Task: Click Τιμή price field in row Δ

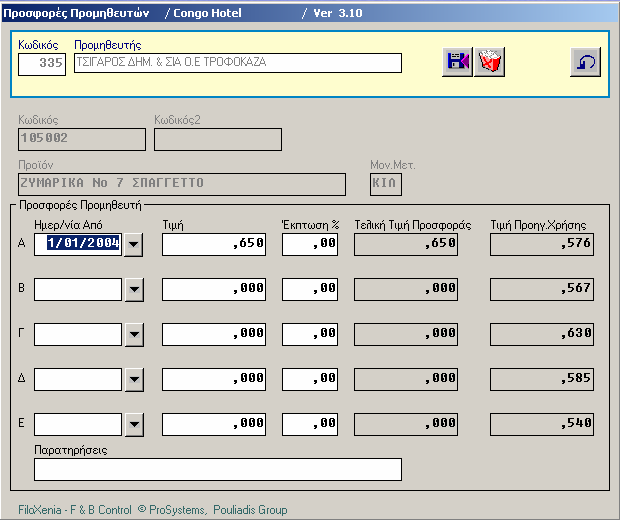Action: coord(214,380)
